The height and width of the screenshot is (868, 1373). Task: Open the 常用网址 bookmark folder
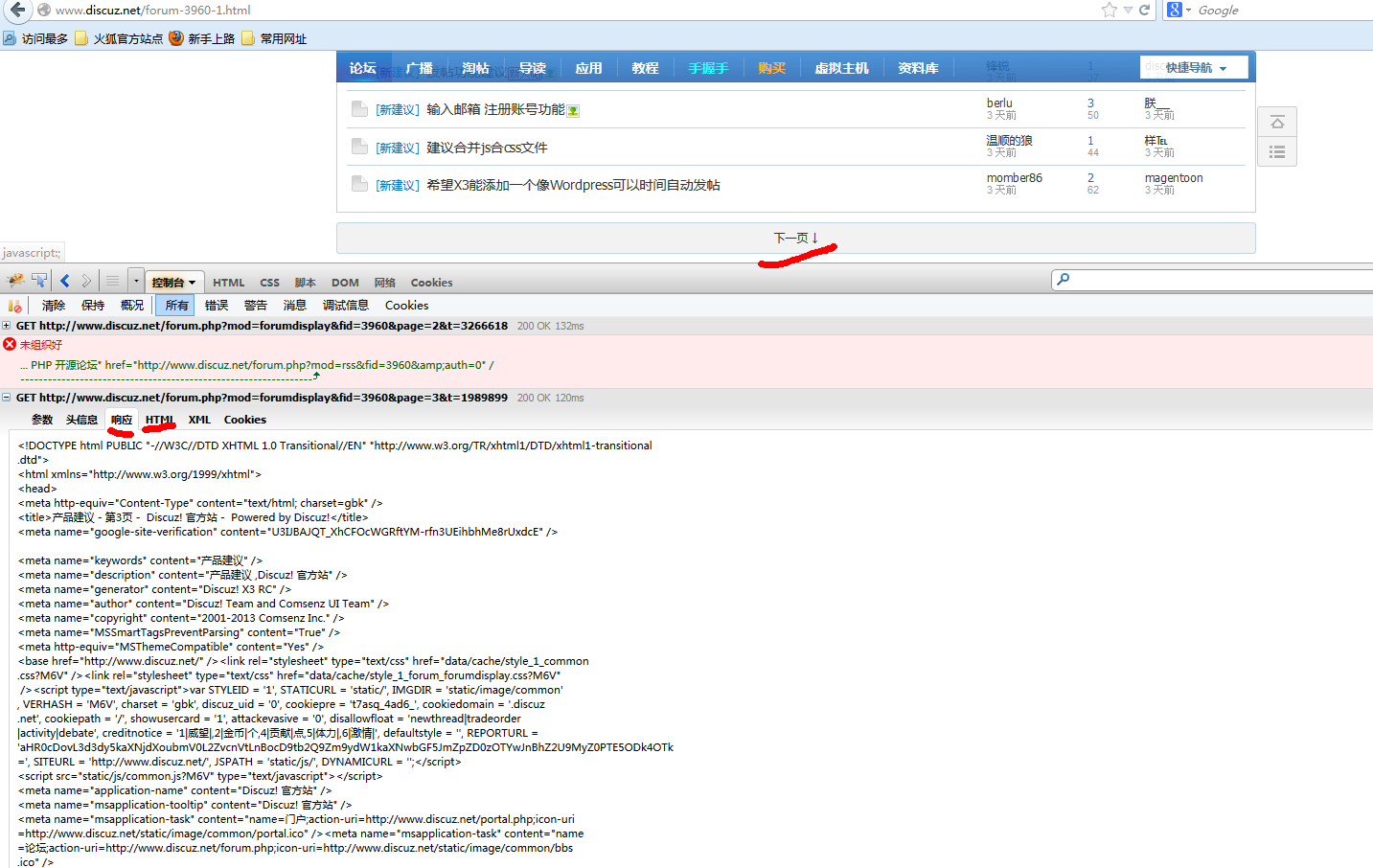pos(274,38)
